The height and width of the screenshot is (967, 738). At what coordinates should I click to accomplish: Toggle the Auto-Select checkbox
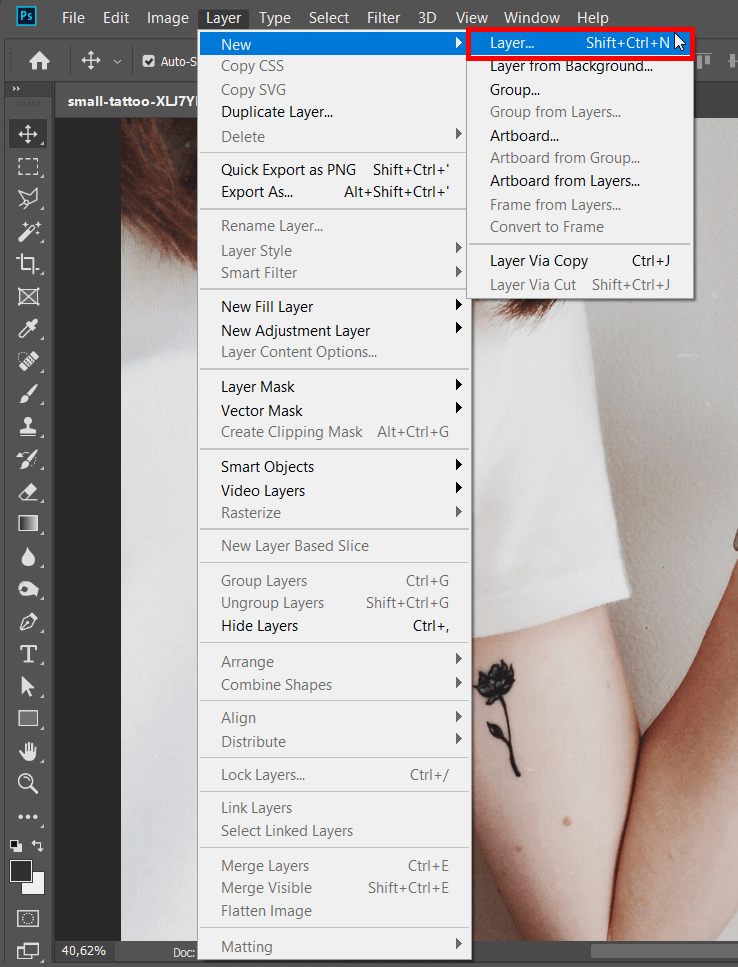(149, 61)
